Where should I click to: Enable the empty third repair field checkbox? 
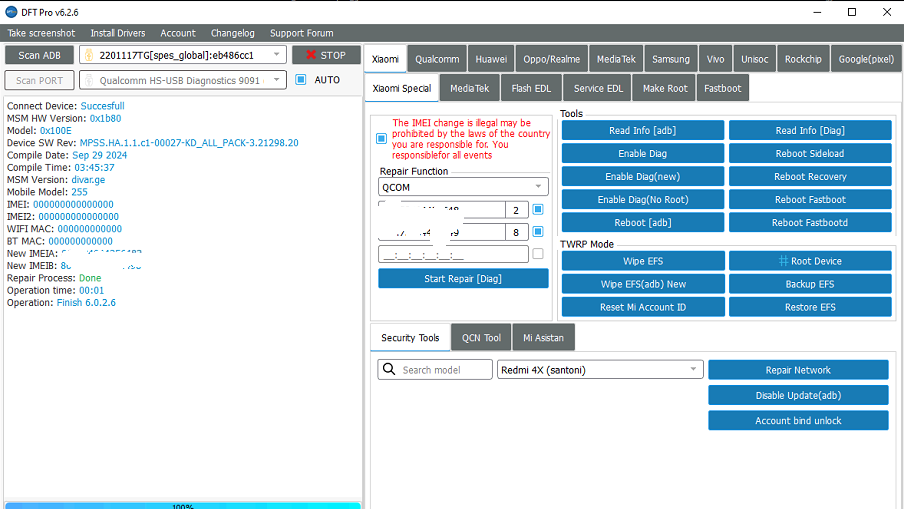[x=538, y=254]
